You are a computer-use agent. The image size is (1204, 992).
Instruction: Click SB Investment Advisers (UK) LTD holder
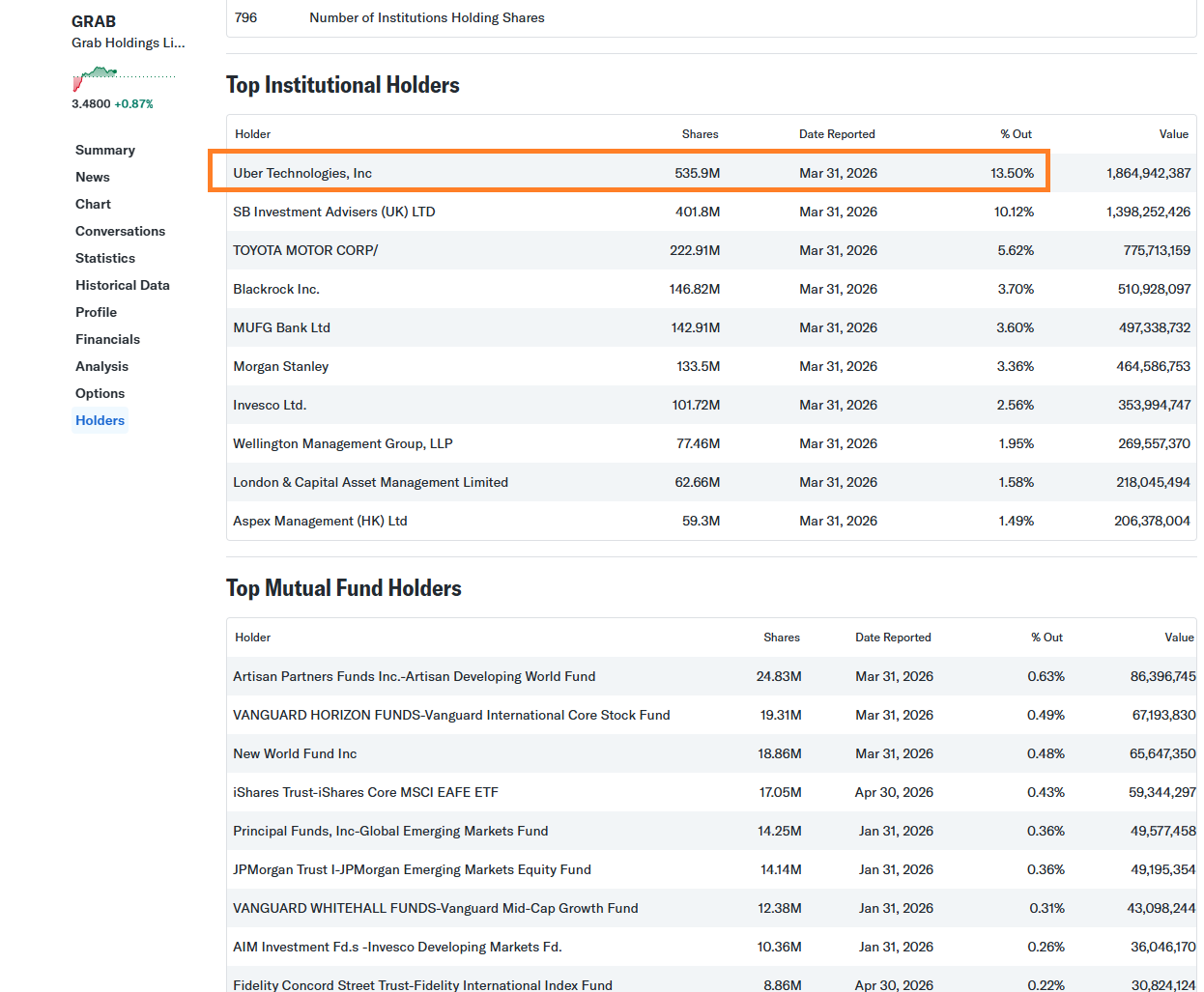click(333, 212)
